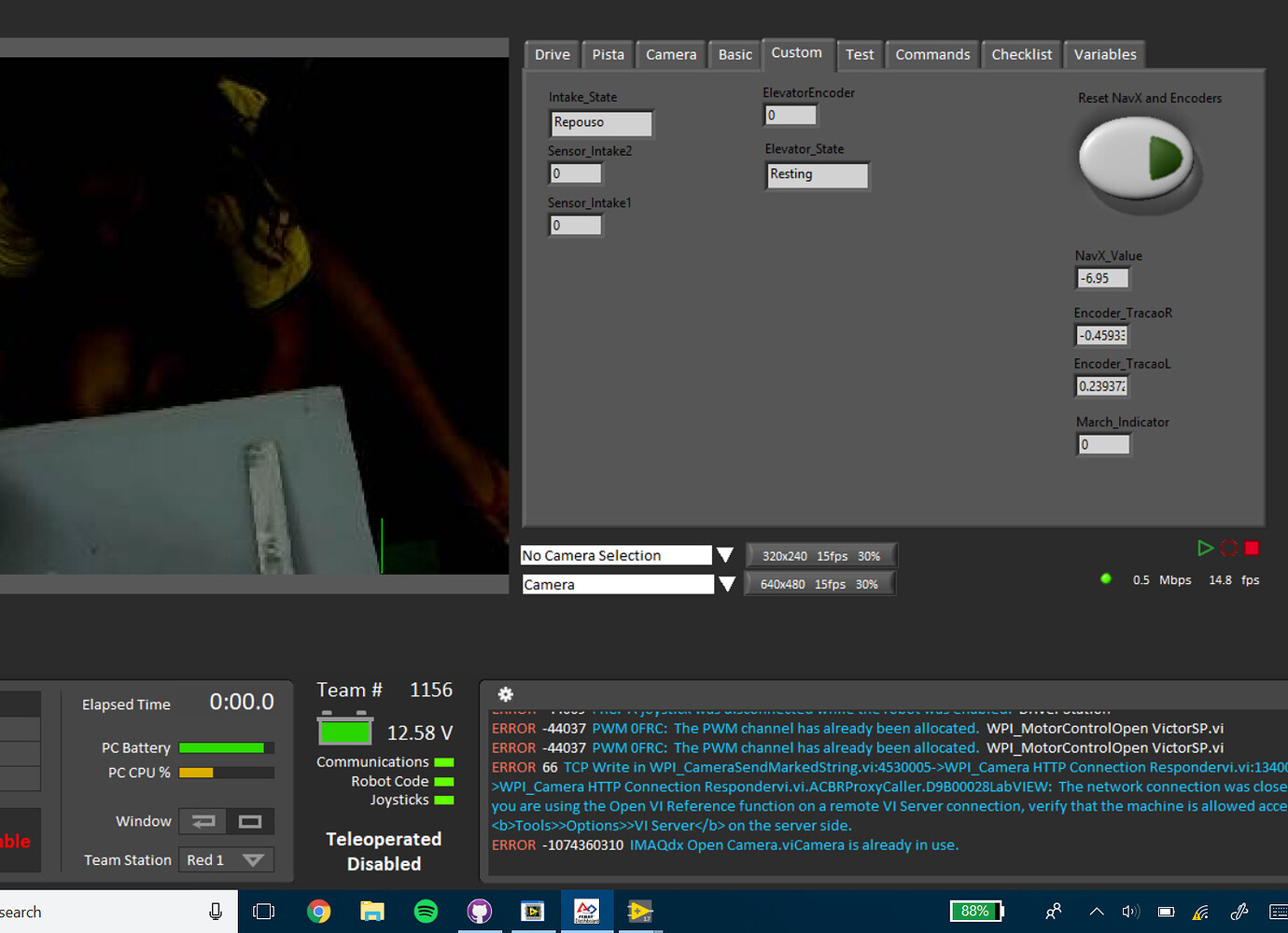Viewport: 1288px width, 933px height.
Task: Click inside the Intake_State field showing Repouso
Action: coord(600,123)
